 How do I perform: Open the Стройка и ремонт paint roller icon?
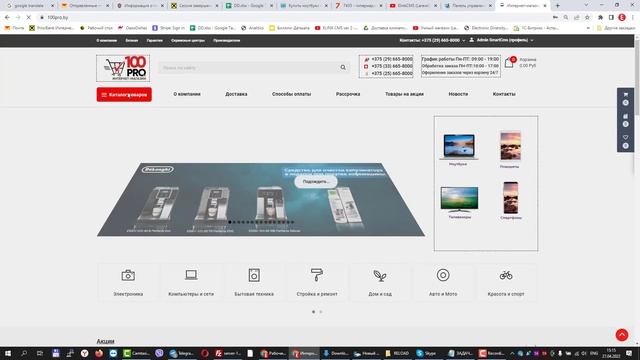pos(317,275)
